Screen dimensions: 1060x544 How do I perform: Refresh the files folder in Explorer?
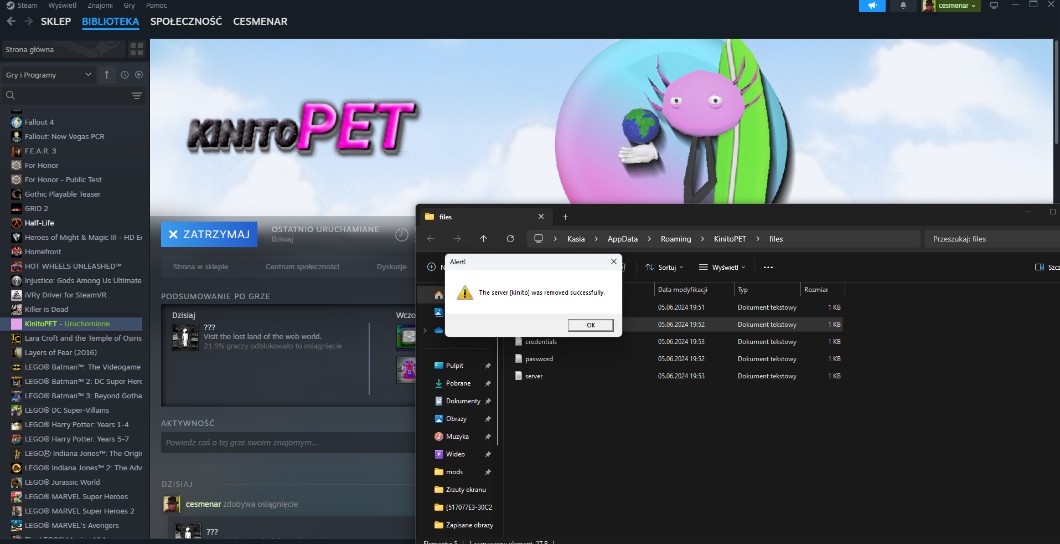pos(510,239)
